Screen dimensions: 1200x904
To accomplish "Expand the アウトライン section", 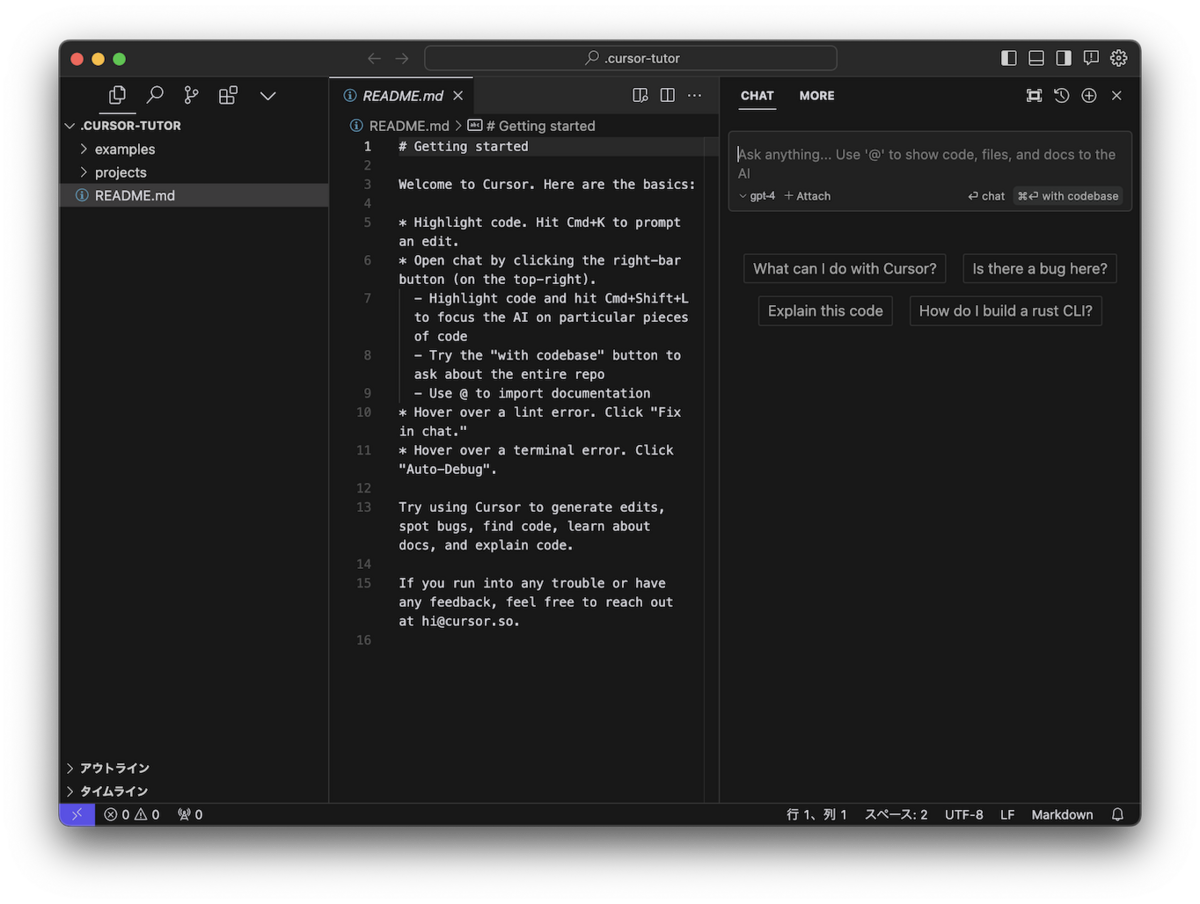I will point(194,768).
